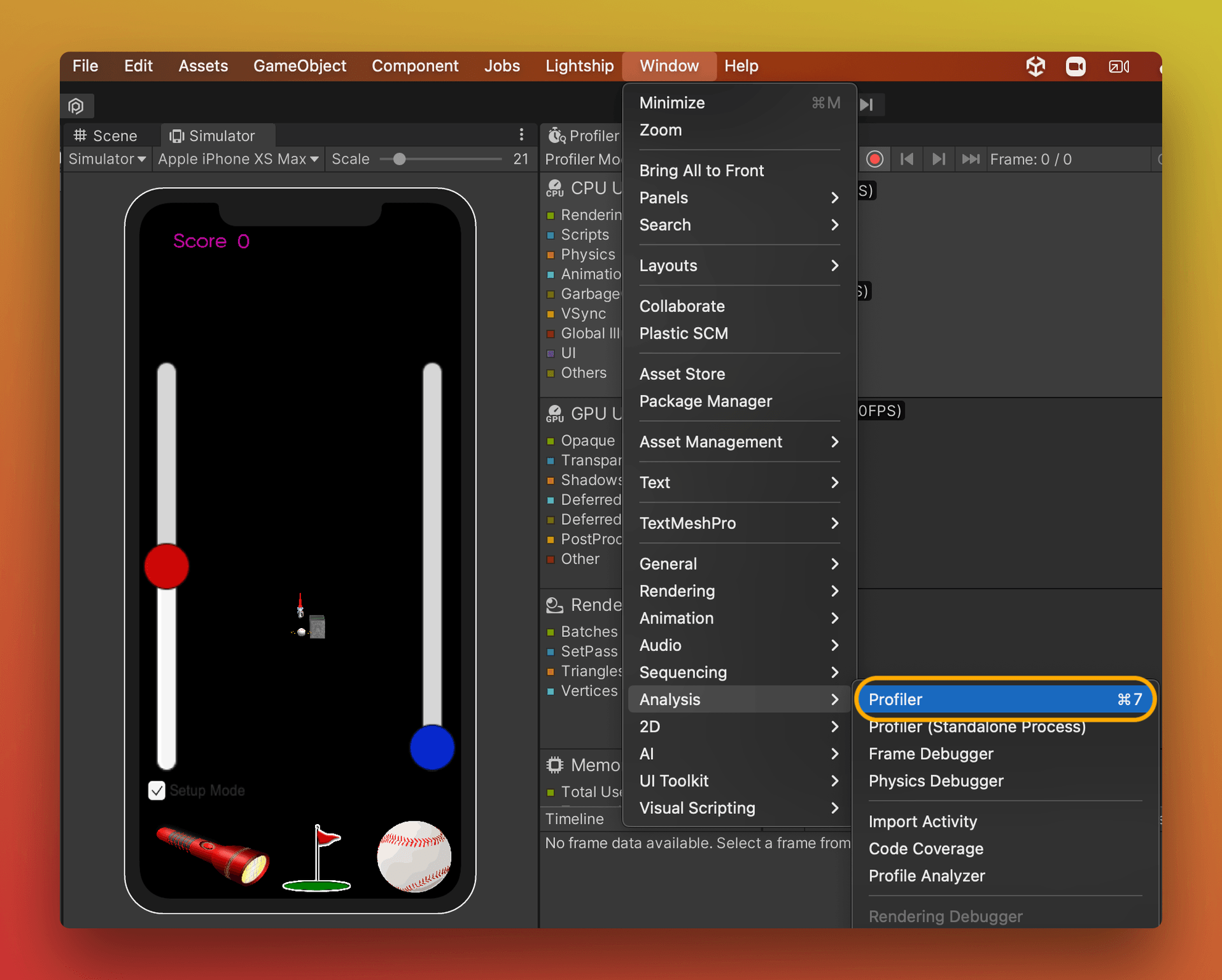This screenshot has height=980, width=1222.
Task: Click the Memory module icon
Action: coord(554,764)
